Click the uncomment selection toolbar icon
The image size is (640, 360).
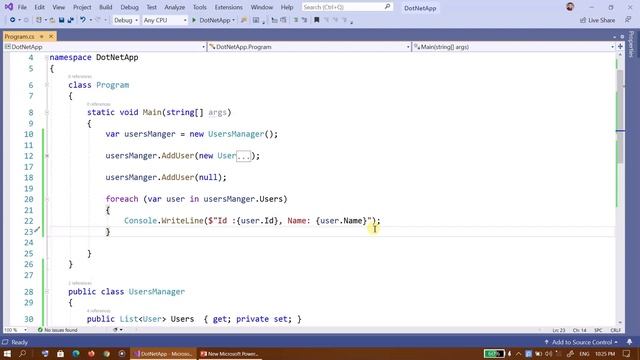(x=304, y=20)
